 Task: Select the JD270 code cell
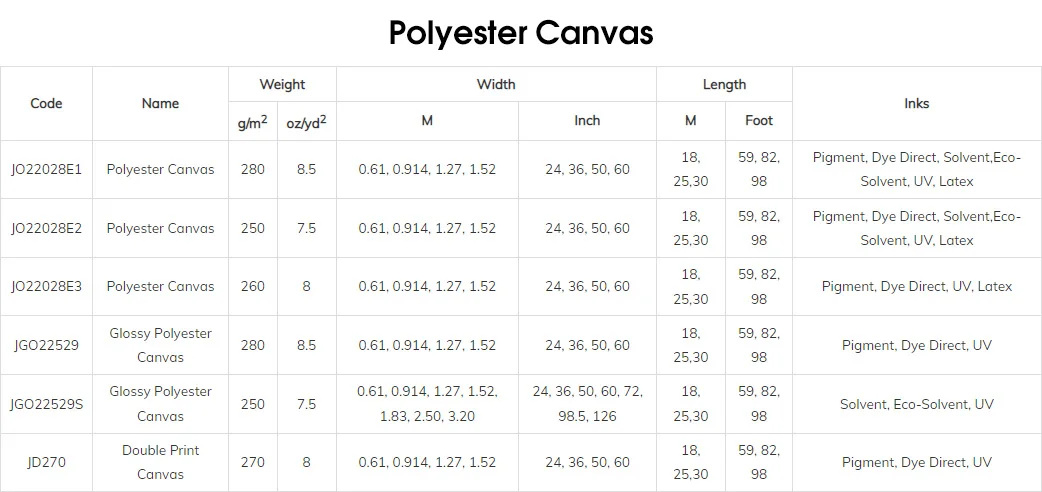pyautogui.click(x=46, y=462)
